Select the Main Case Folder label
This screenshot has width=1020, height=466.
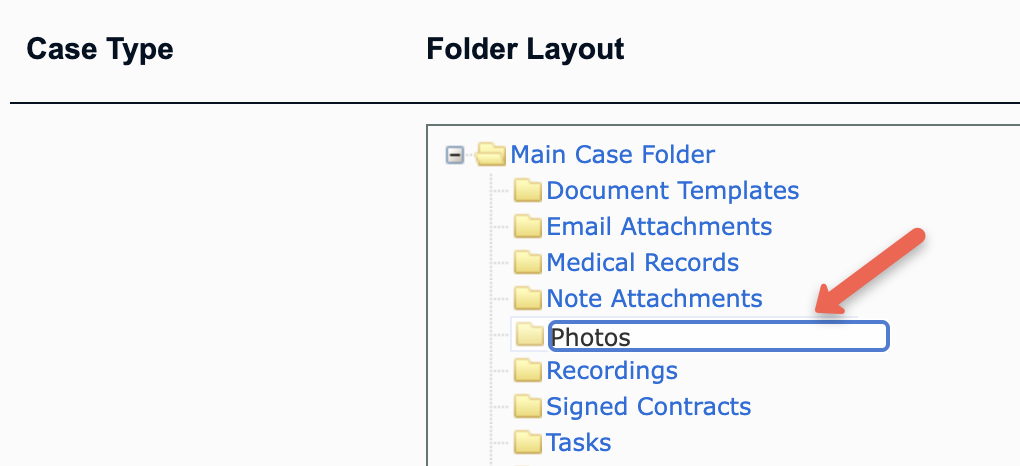[612, 155]
